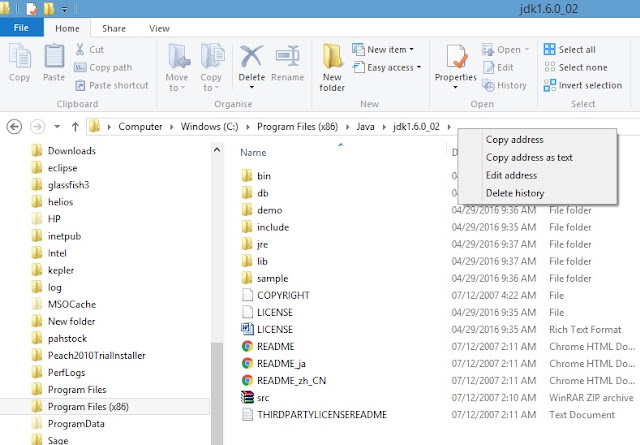Image resolution: width=640 pixels, height=445 pixels.
Task: Click Edit in the Open group
Action: point(498,67)
